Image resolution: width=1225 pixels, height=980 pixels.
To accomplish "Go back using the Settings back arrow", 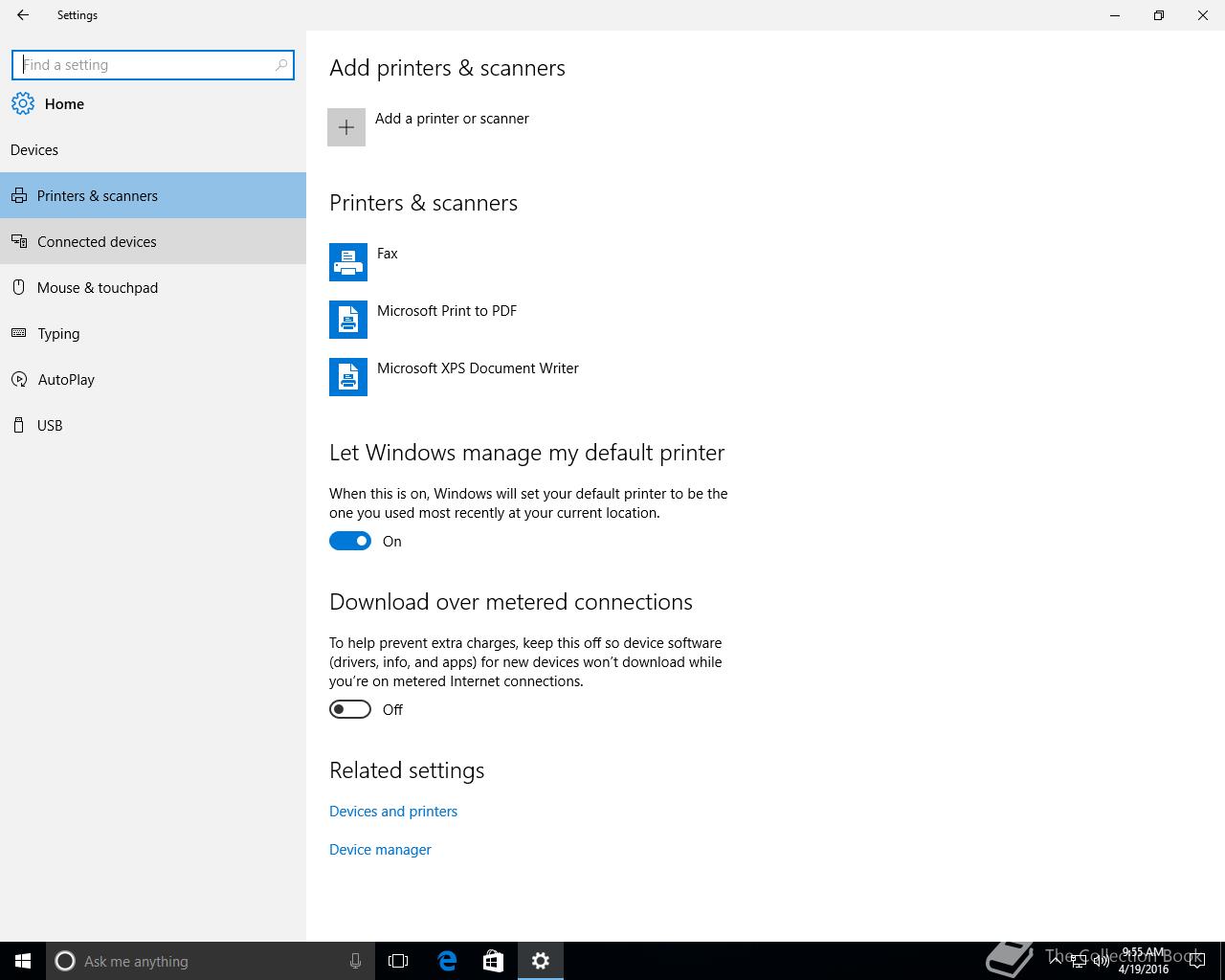I will 23,15.
